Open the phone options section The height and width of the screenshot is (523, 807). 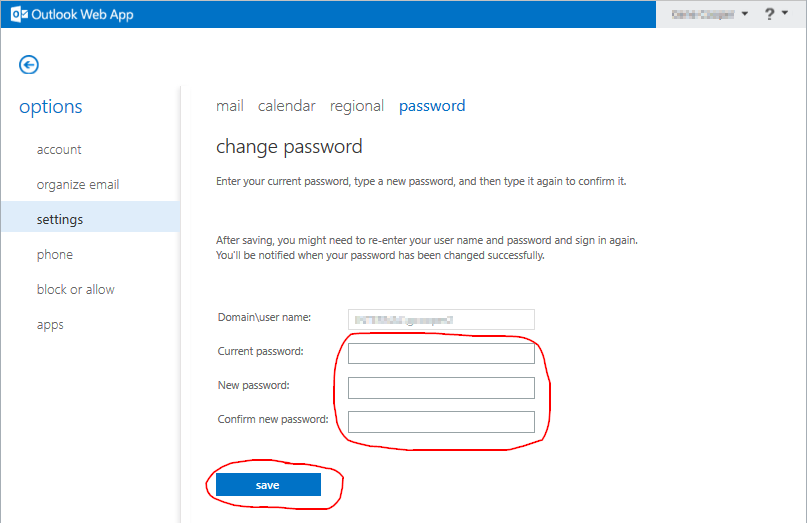(x=55, y=255)
